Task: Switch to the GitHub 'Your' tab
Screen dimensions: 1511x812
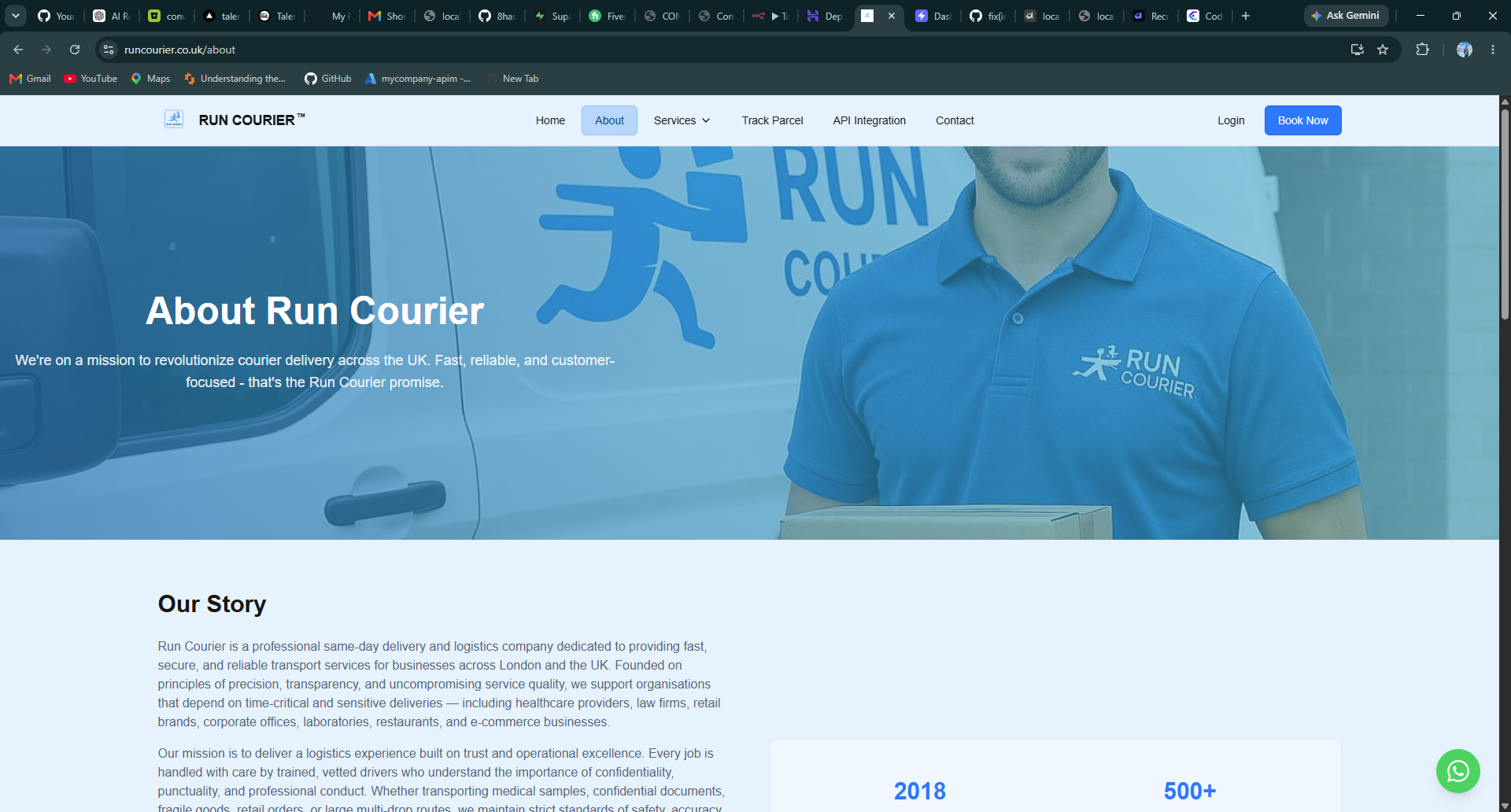Action: point(56,16)
